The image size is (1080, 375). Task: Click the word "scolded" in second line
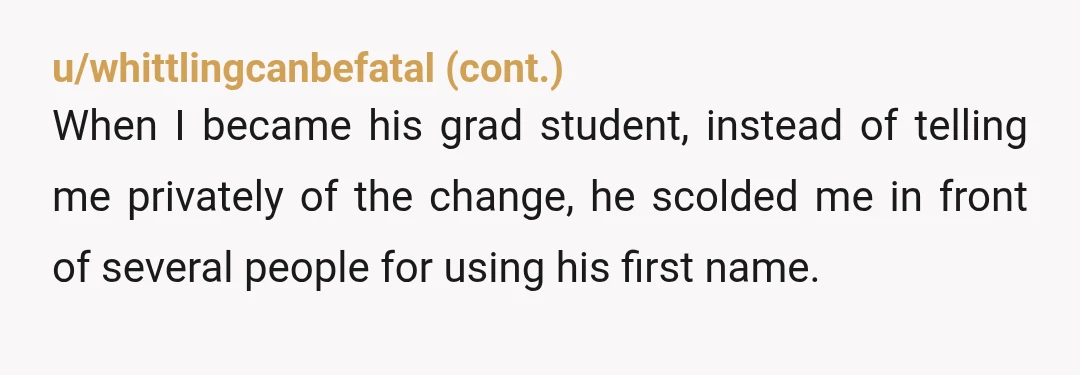[x=725, y=196]
